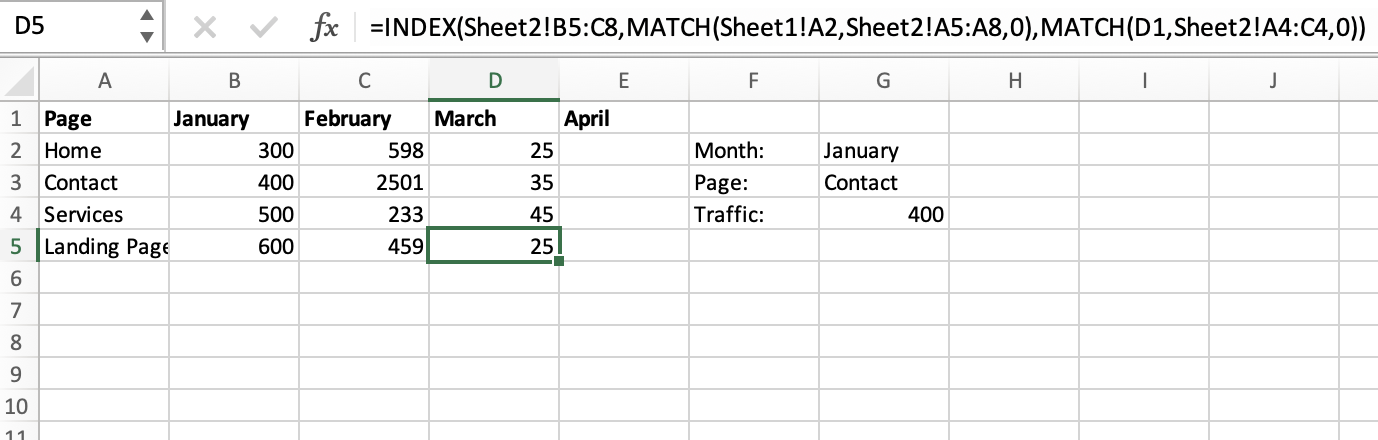The height and width of the screenshot is (440, 1378).
Task: Click cell G2 containing January
Action: (x=882, y=151)
